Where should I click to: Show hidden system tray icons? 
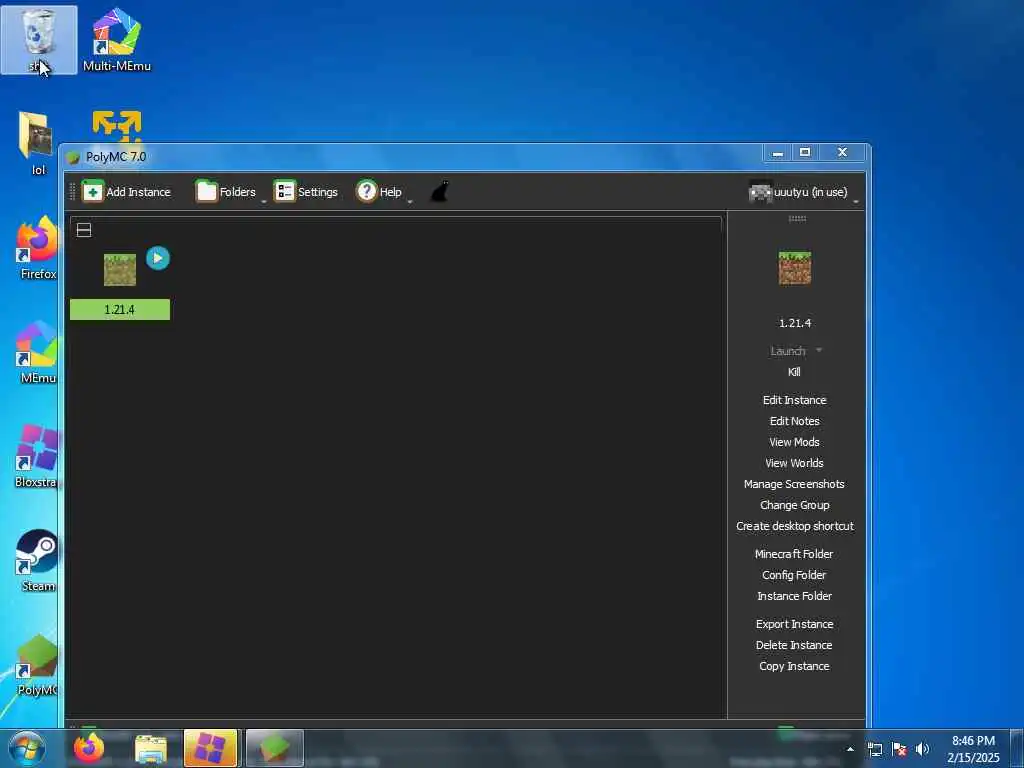coord(850,749)
